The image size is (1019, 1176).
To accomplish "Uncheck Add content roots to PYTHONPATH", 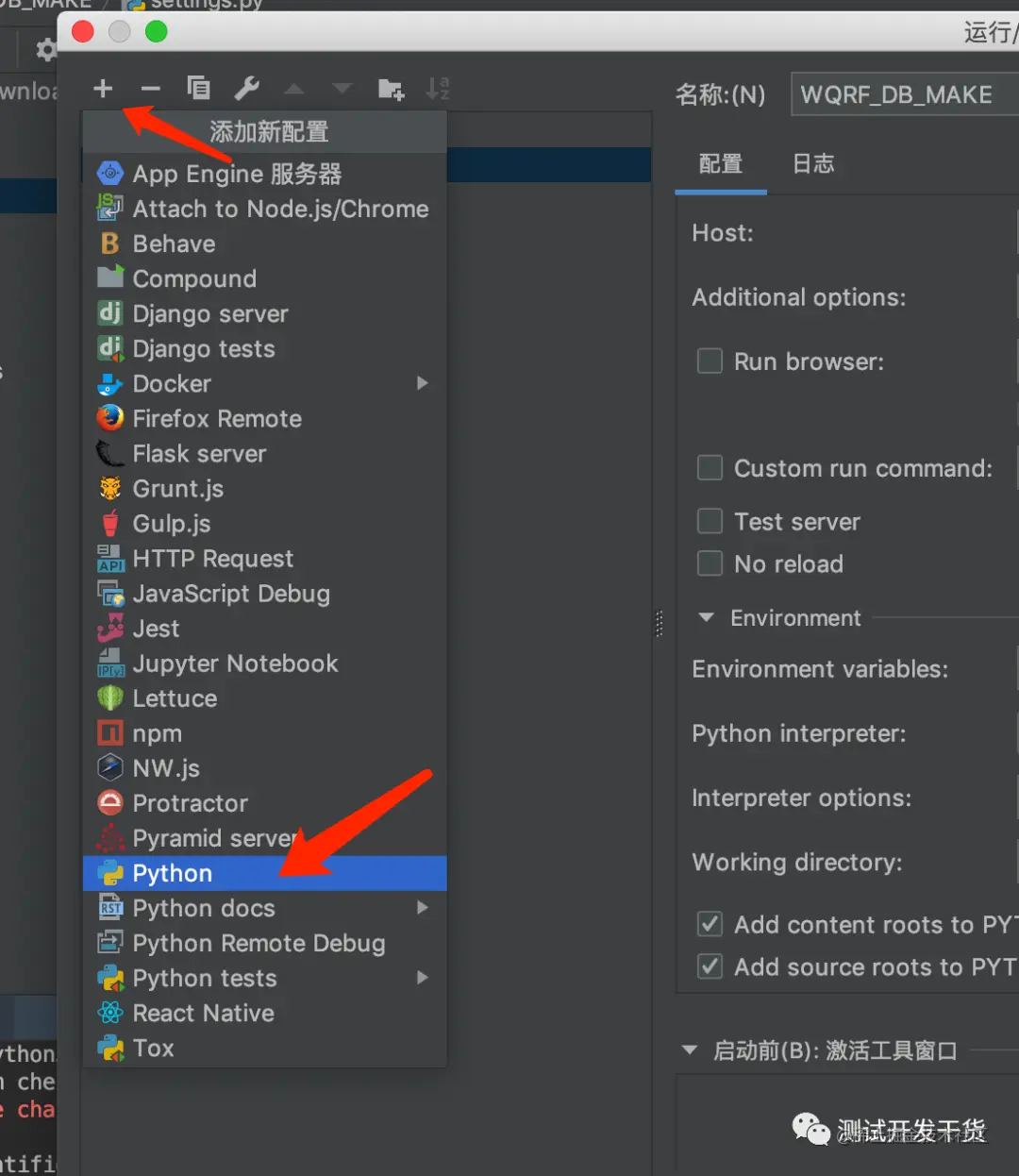I will click(710, 924).
